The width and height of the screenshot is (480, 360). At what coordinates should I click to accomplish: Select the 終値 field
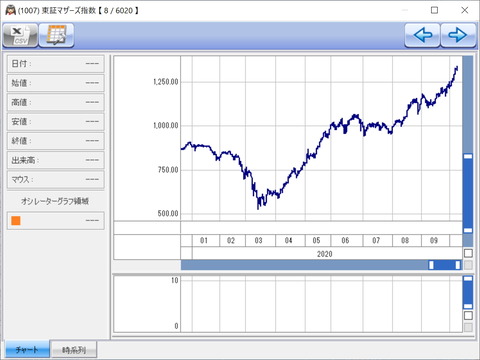pyautogui.click(x=56, y=141)
